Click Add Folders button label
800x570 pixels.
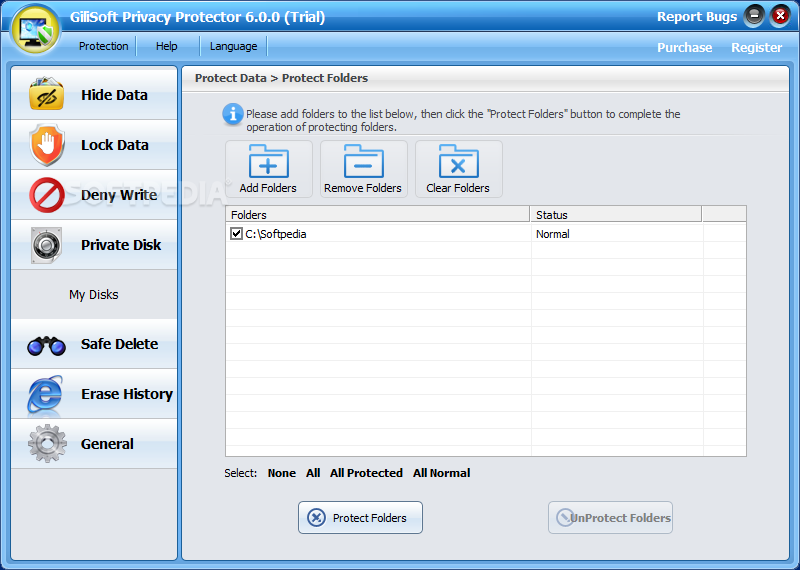pos(268,188)
